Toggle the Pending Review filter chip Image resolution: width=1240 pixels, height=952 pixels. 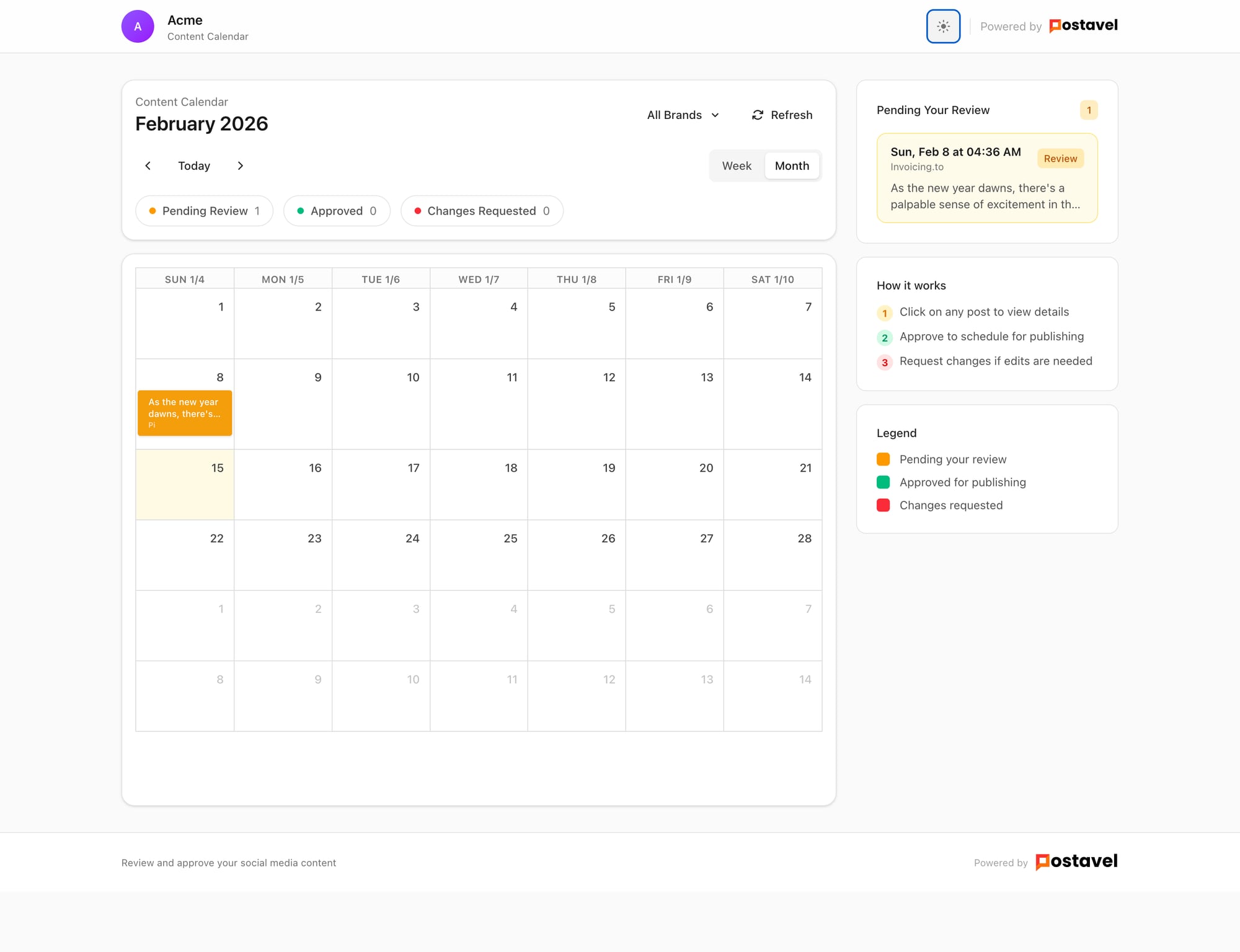pos(204,211)
